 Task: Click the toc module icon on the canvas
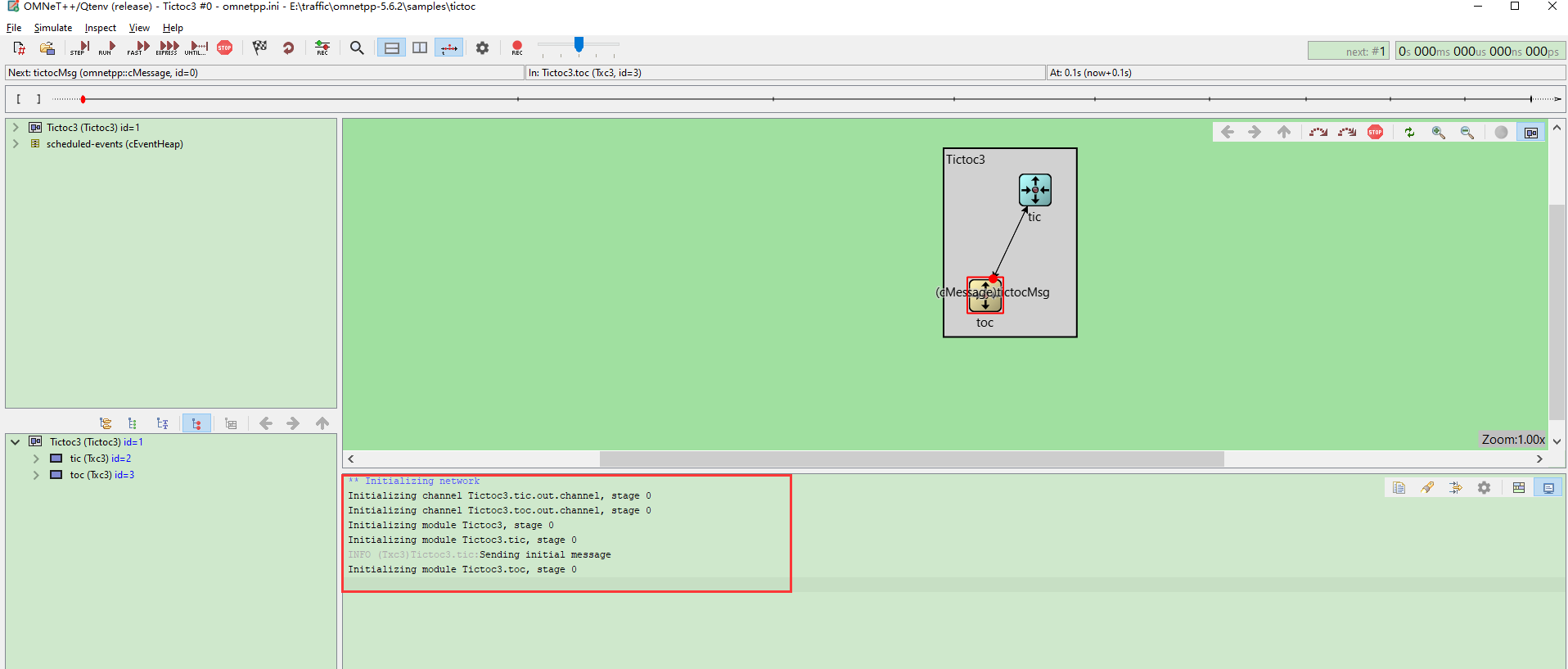[x=985, y=296]
